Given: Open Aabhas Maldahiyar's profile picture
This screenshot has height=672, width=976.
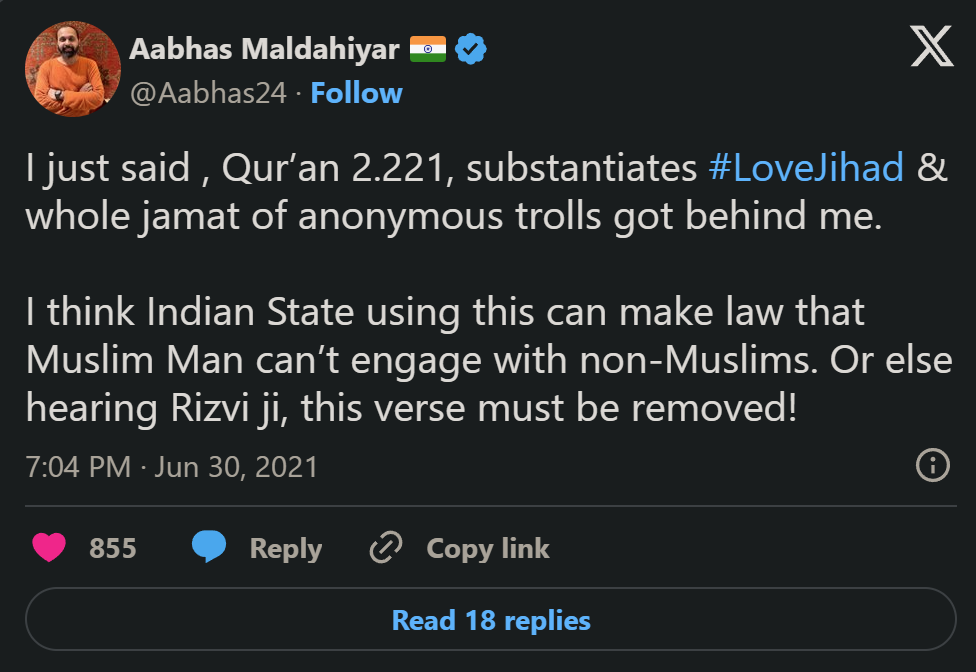Looking at the screenshot, I should point(72,70).
